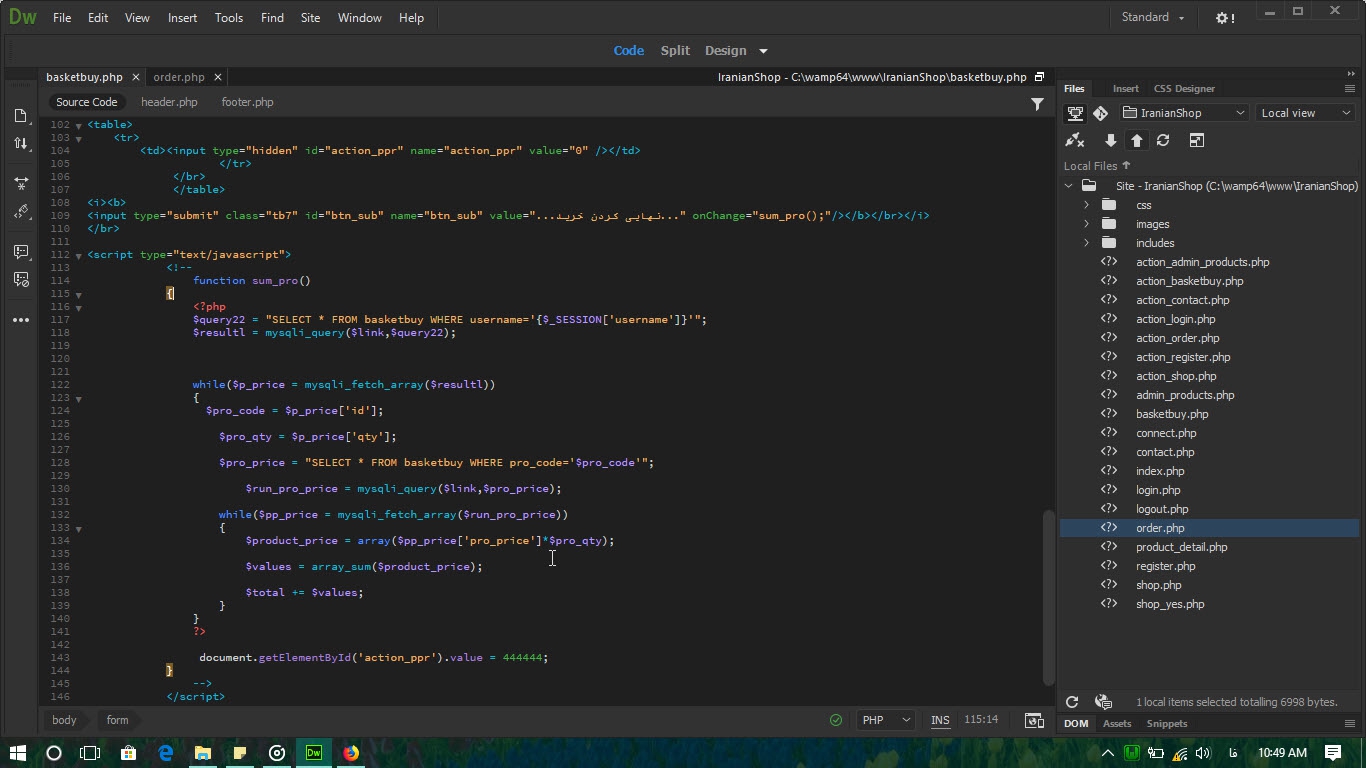Click Firefox taskbar icon

351,753
